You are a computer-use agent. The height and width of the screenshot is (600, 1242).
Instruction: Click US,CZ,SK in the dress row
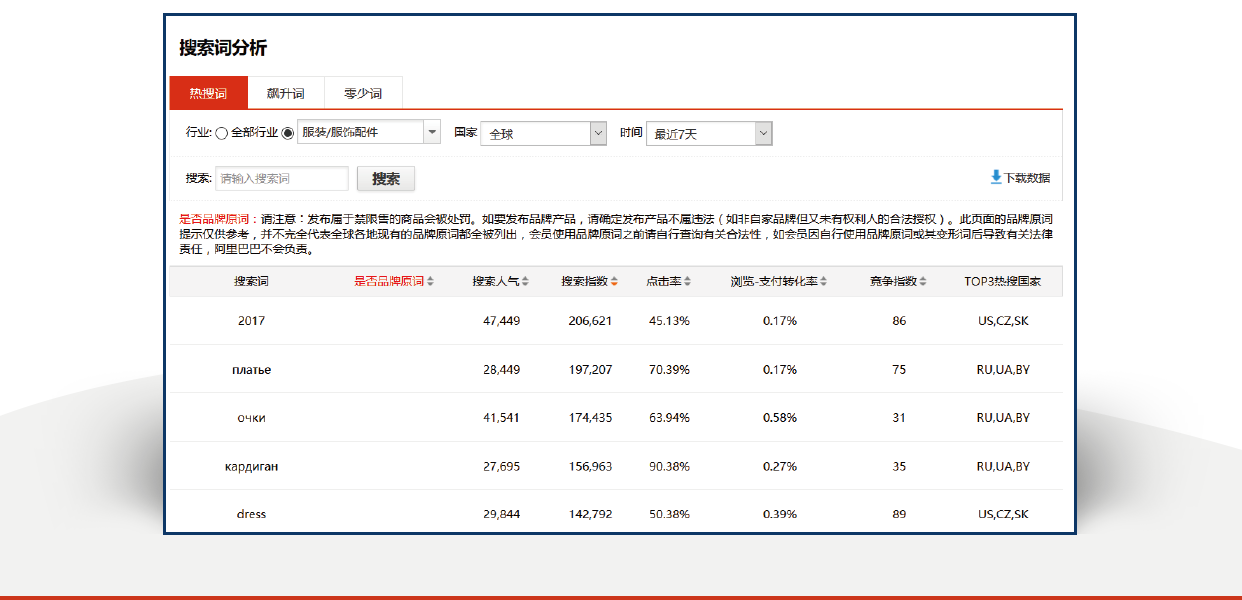[1003, 514]
